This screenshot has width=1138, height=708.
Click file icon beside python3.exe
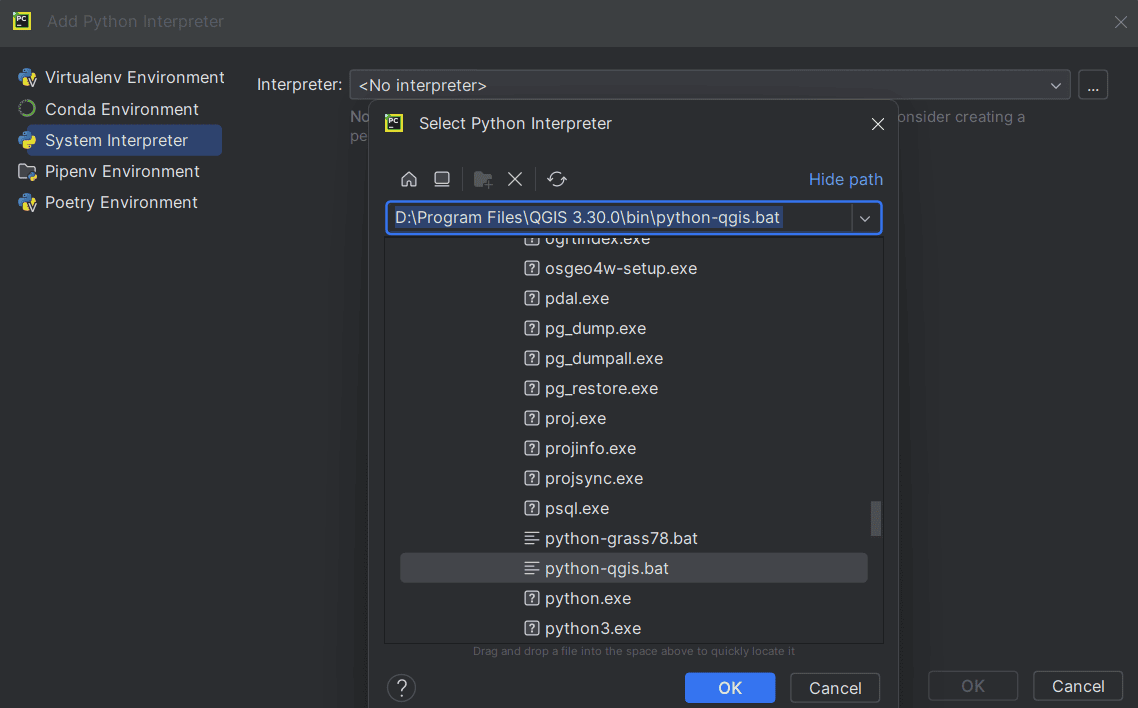click(x=531, y=628)
